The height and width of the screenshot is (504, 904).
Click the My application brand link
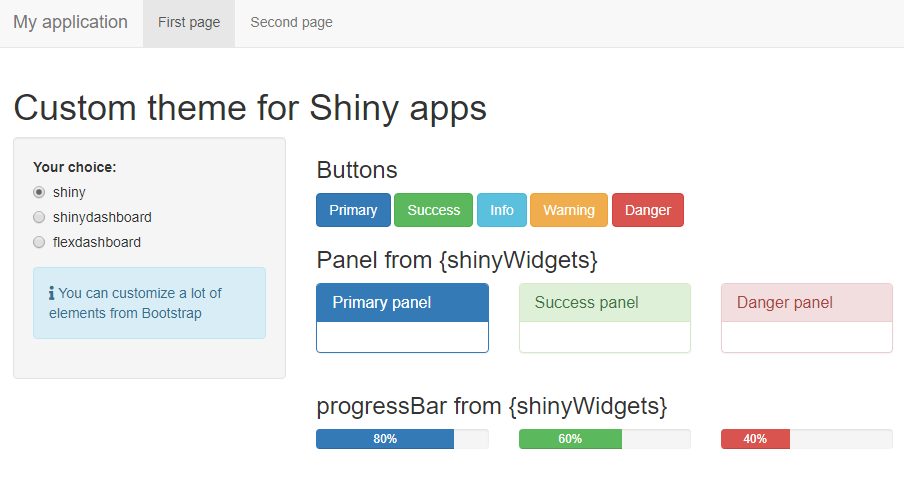(x=71, y=23)
